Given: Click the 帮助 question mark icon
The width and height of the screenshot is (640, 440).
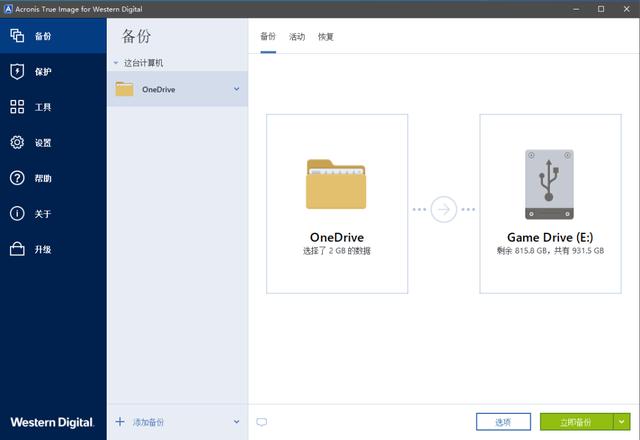Looking at the screenshot, I should 17,178.
